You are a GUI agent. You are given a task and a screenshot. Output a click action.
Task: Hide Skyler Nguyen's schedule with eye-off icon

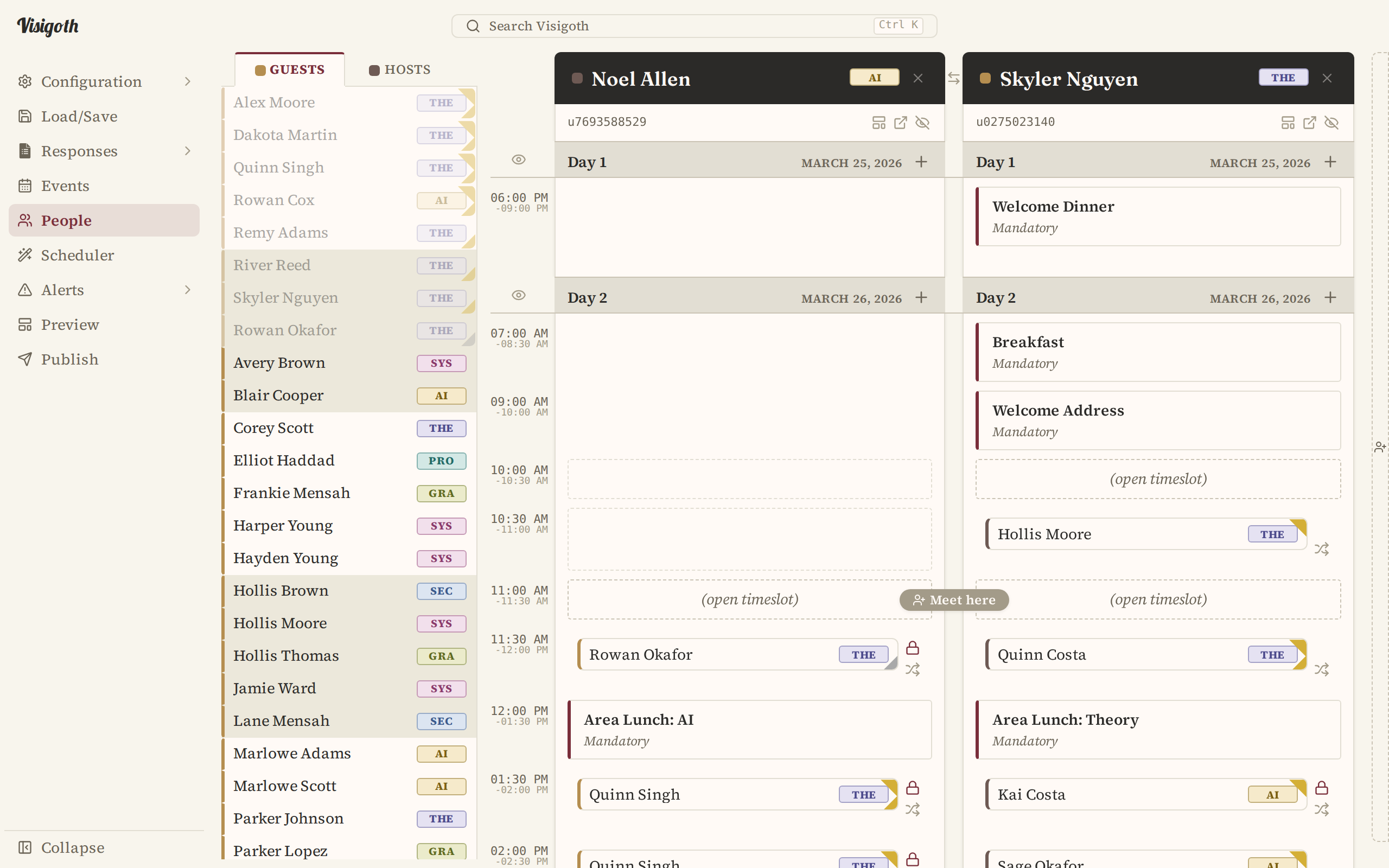coord(1331,122)
